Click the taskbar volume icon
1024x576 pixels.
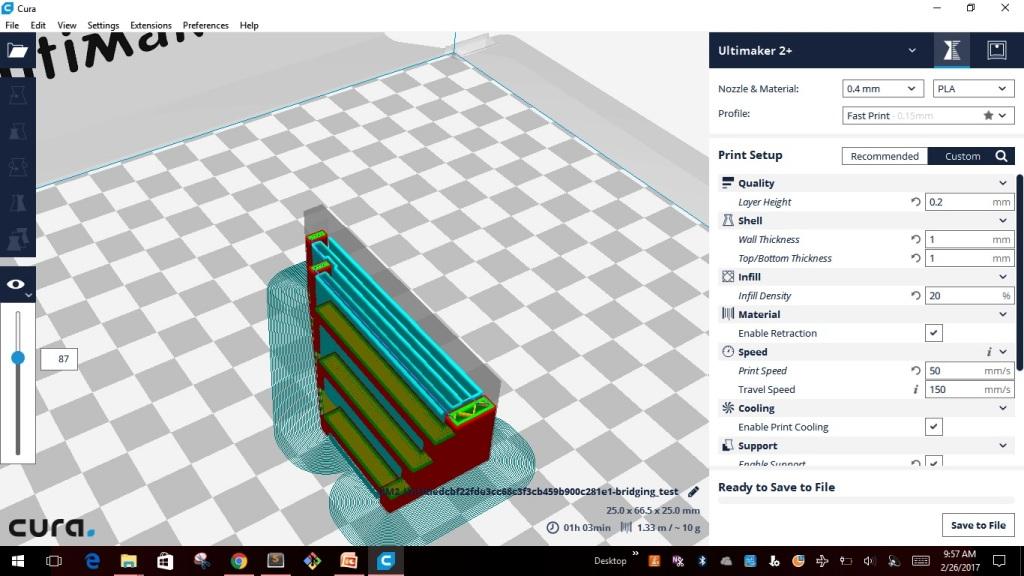tap(869, 561)
